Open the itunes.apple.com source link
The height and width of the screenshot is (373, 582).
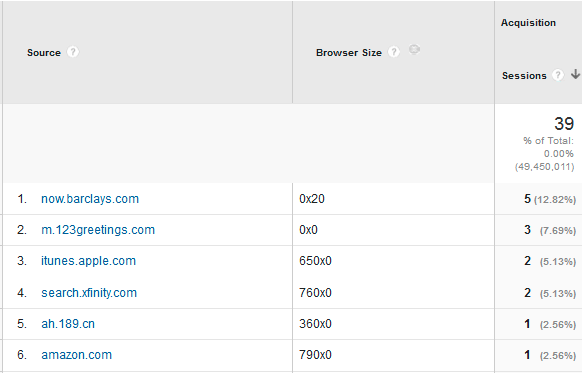point(88,261)
